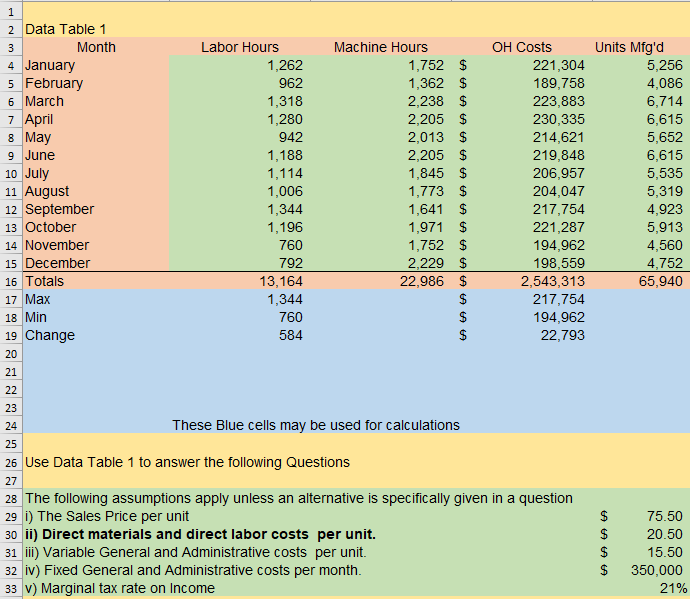The width and height of the screenshot is (690, 599).
Task: Click 'Use Data Table 1 to answer' text
Action: tap(187, 462)
